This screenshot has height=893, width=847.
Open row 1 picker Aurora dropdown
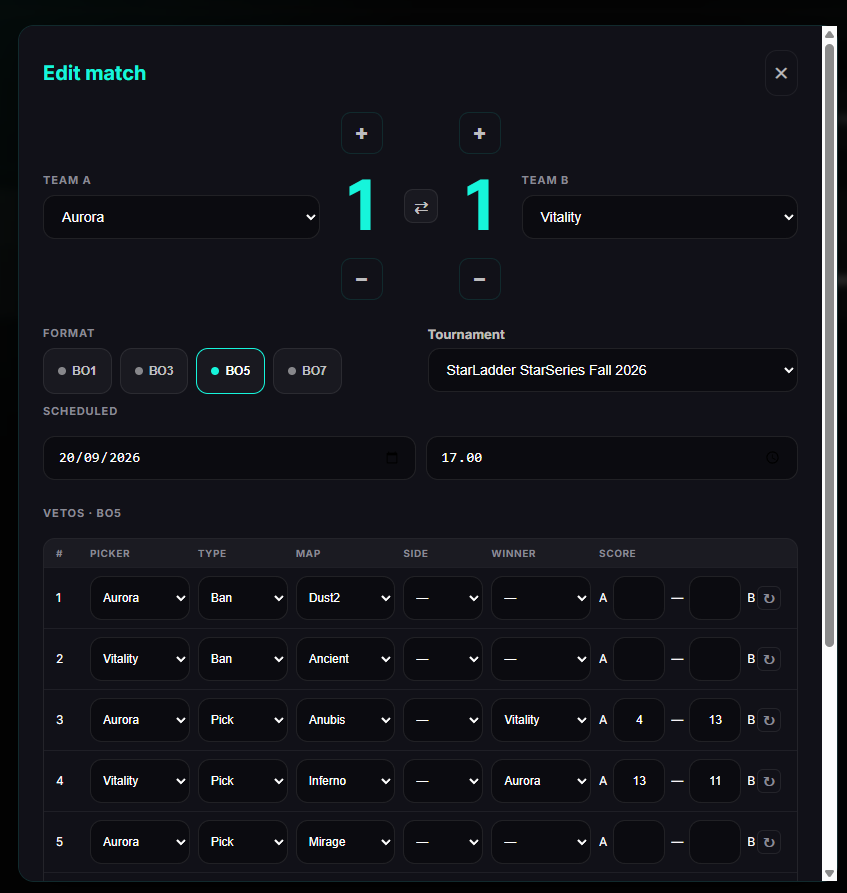[x=140, y=598]
